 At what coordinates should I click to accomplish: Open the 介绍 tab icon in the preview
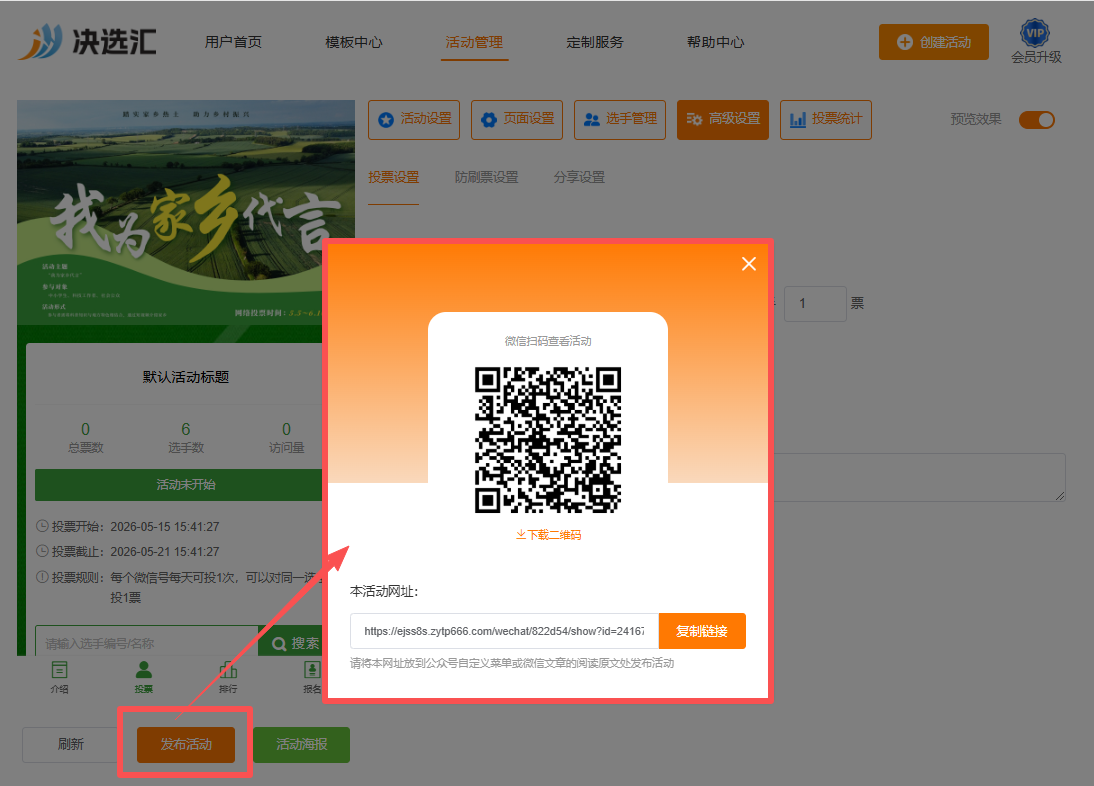59,677
